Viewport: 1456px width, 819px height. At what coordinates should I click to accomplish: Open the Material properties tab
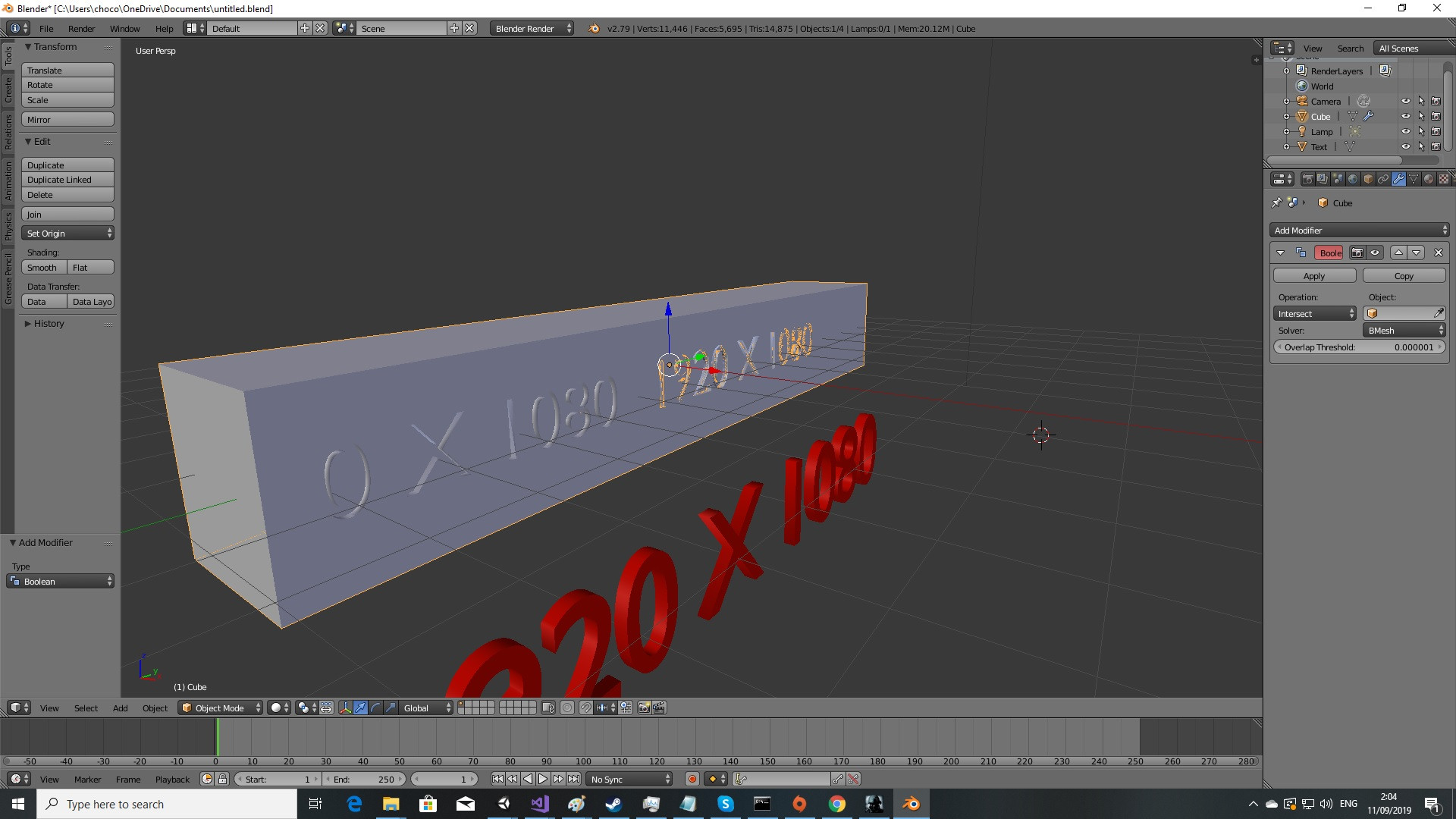pos(1429,179)
